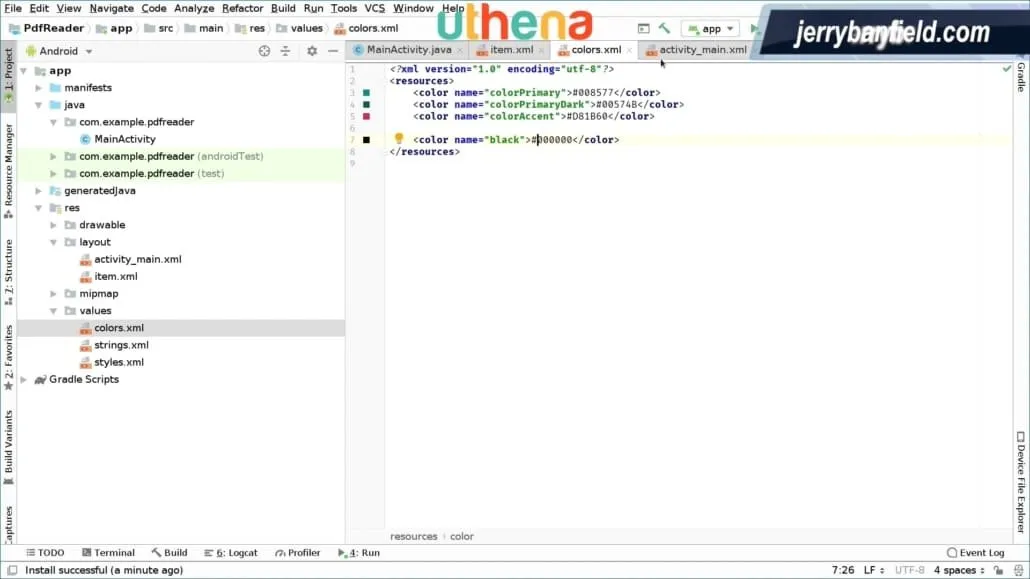1030x579 pixels.
Task: Open Resource Manager side panel
Action: coord(9,170)
